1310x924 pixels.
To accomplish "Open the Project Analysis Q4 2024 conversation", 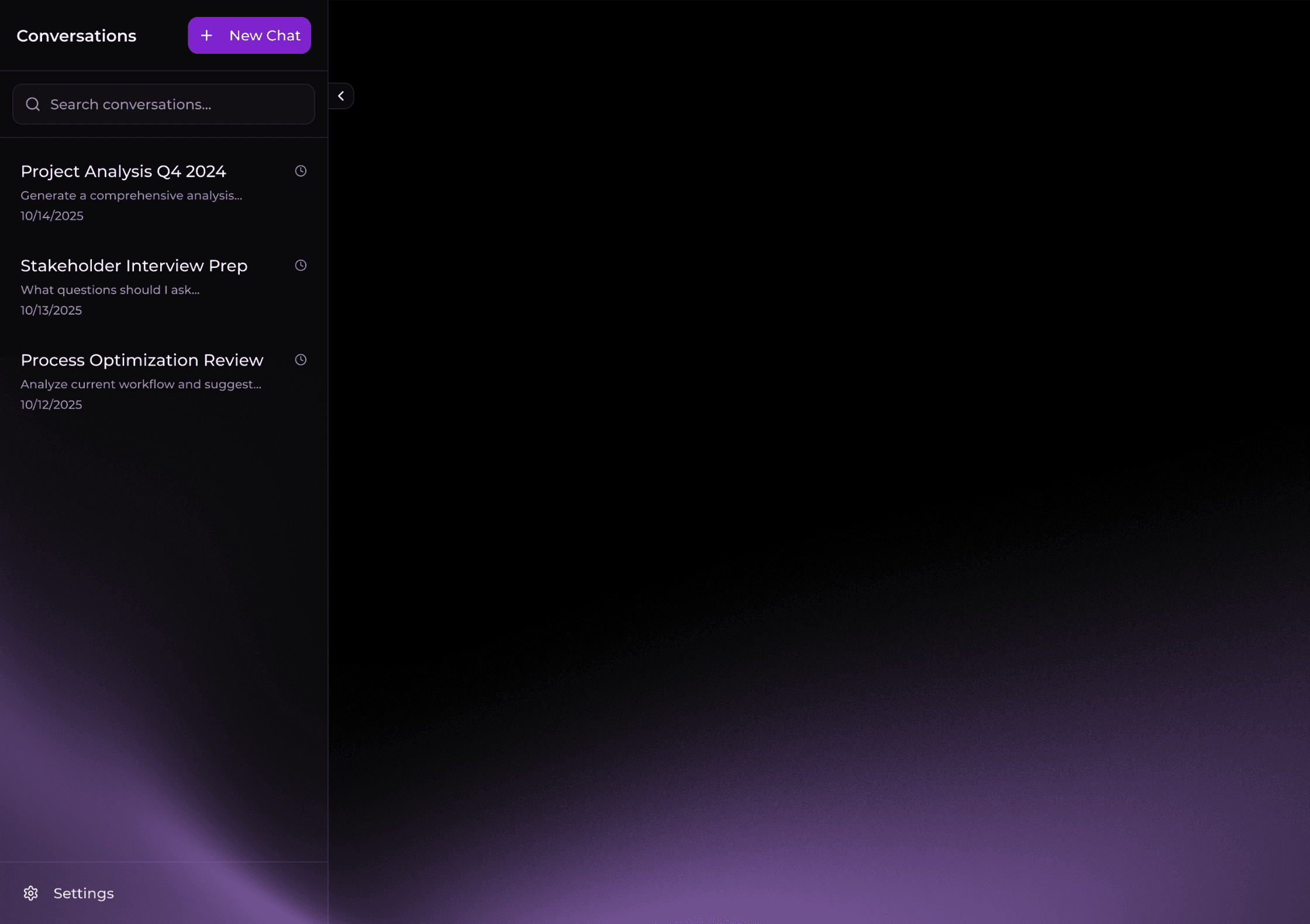I will [x=123, y=171].
